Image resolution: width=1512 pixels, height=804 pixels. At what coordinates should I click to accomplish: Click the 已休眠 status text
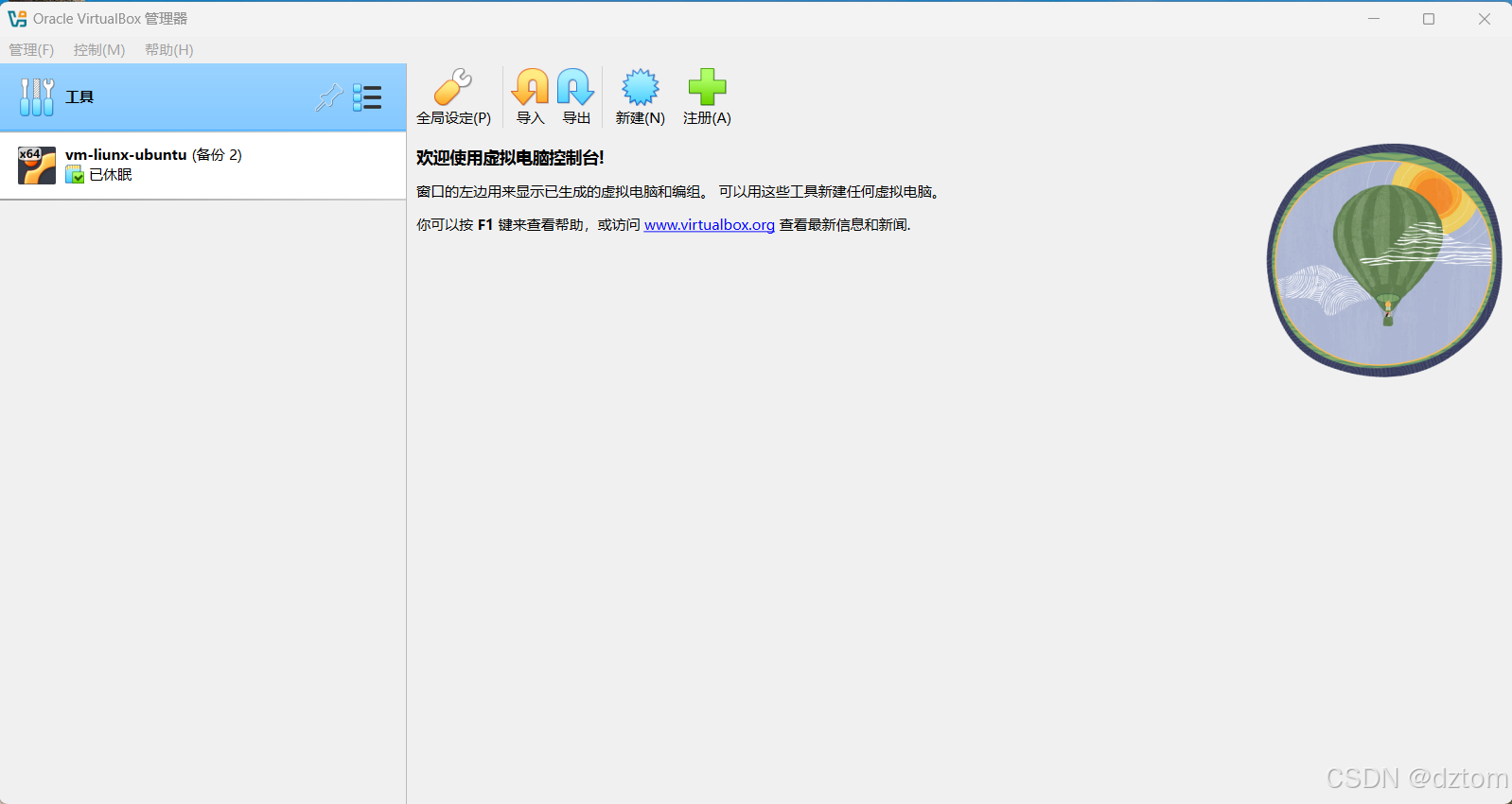point(111,175)
